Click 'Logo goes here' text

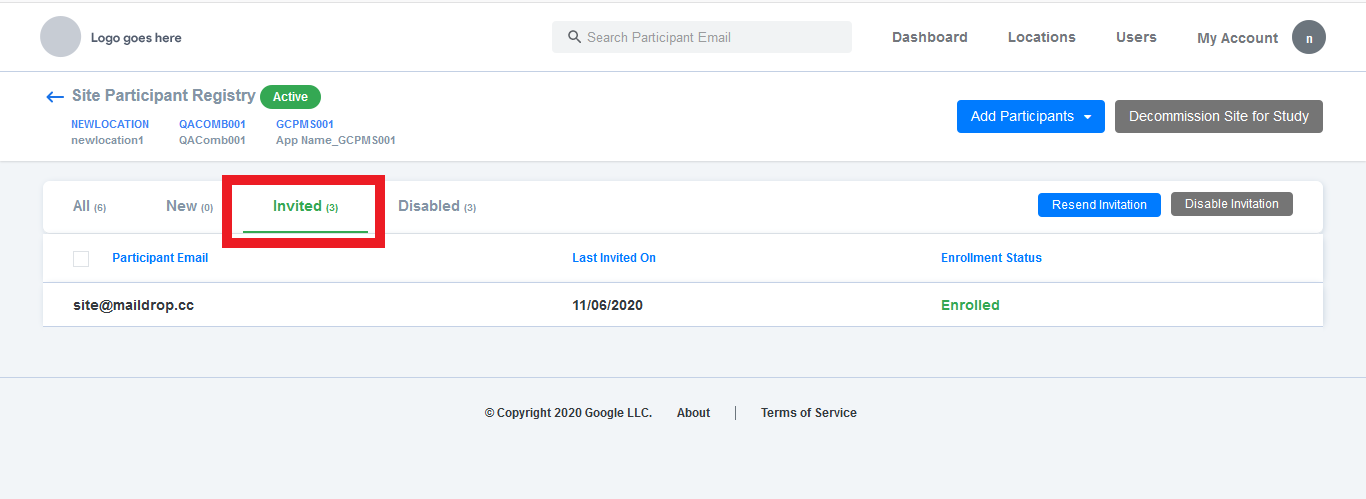(136, 38)
